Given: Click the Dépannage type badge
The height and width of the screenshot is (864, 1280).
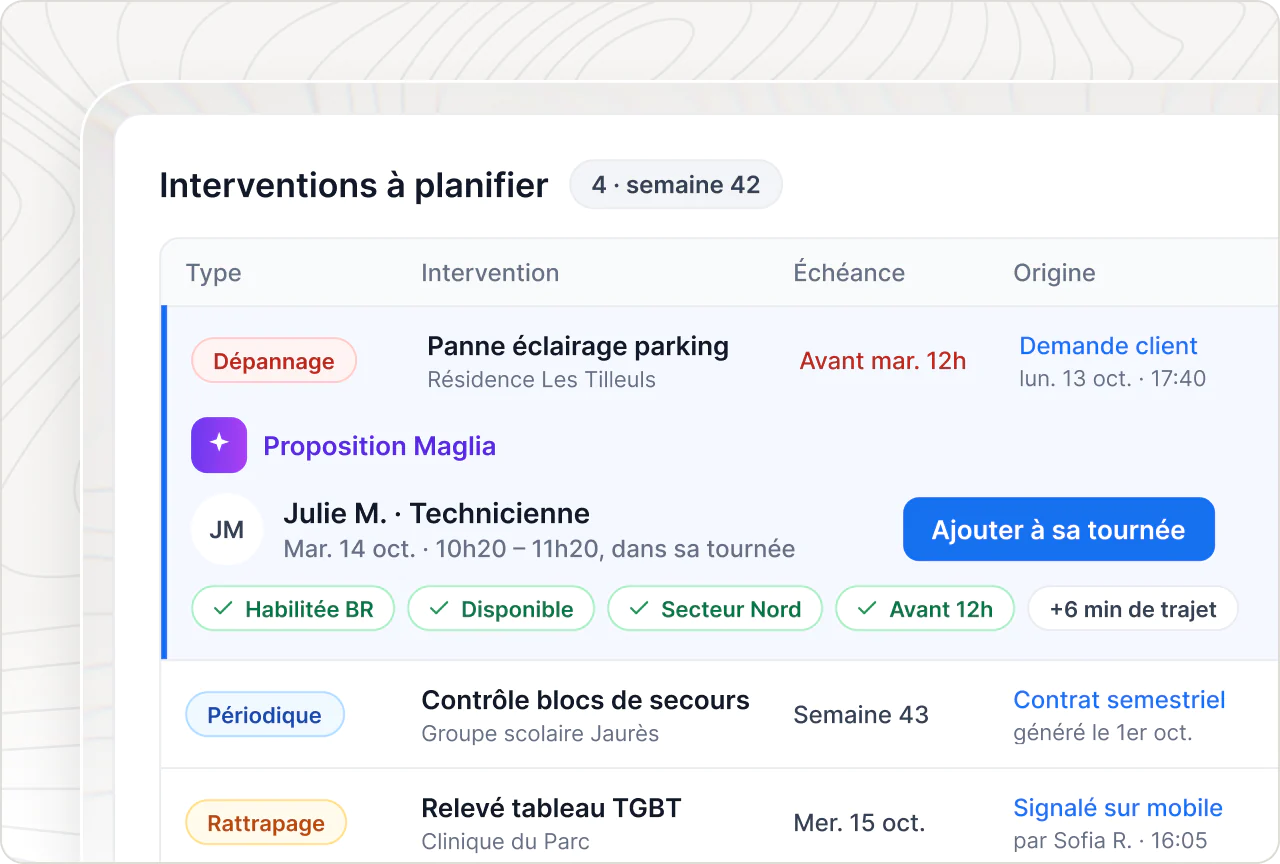Looking at the screenshot, I should pyautogui.click(x=274, y=361).
